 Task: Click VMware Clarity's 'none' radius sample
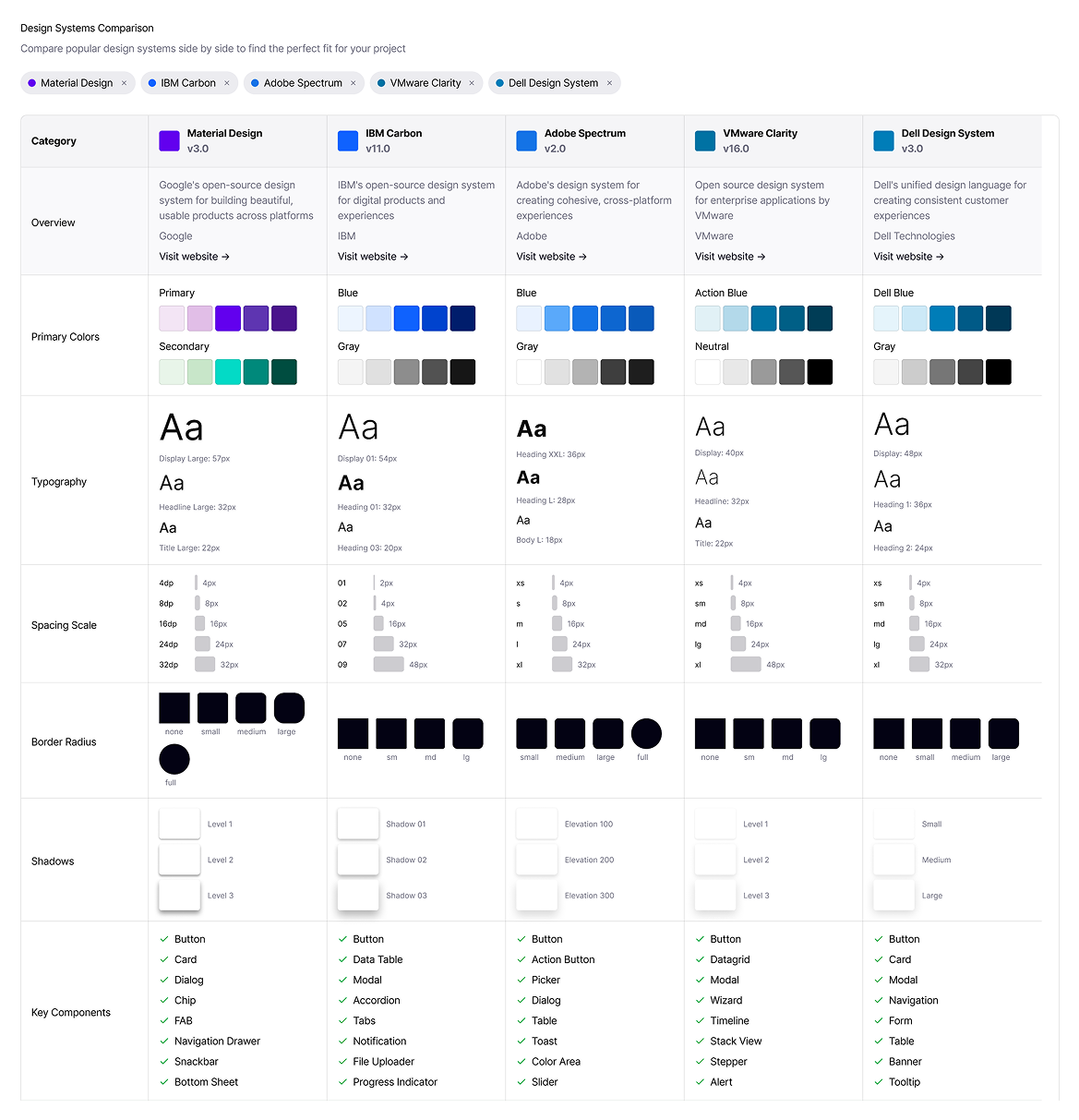click(710, 734)
